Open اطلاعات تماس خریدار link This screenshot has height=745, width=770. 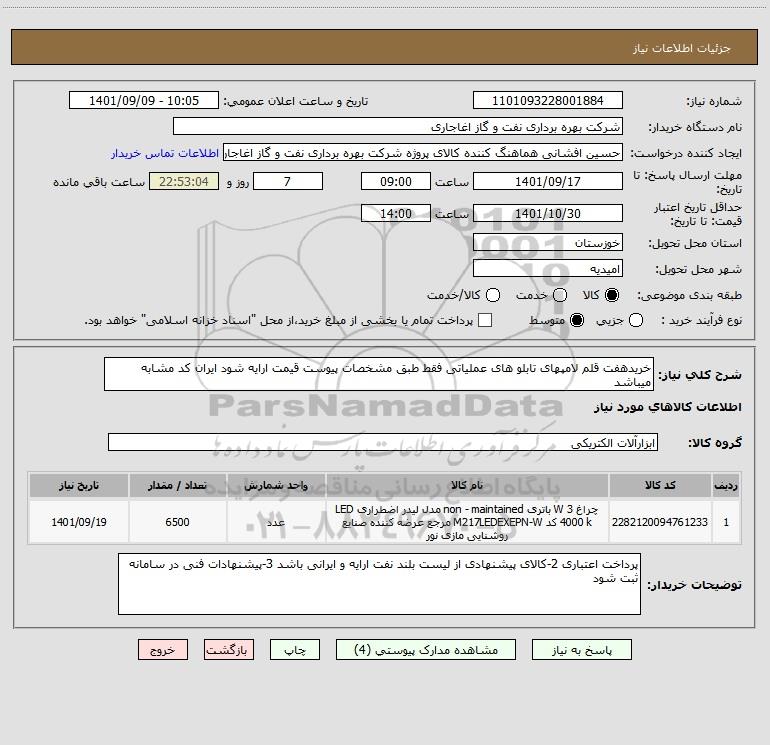[165, 153]
